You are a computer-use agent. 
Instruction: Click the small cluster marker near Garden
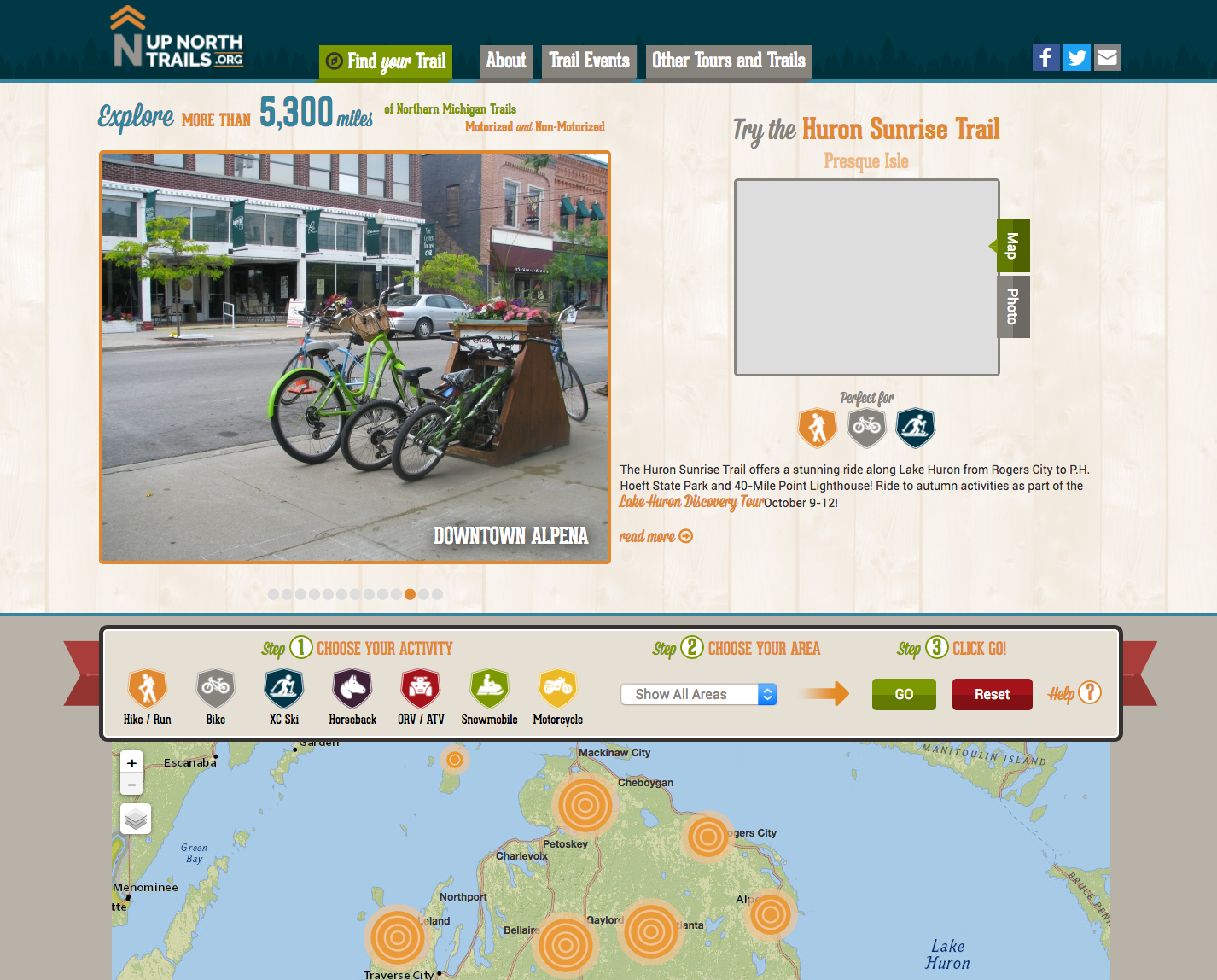pos(455,759)
